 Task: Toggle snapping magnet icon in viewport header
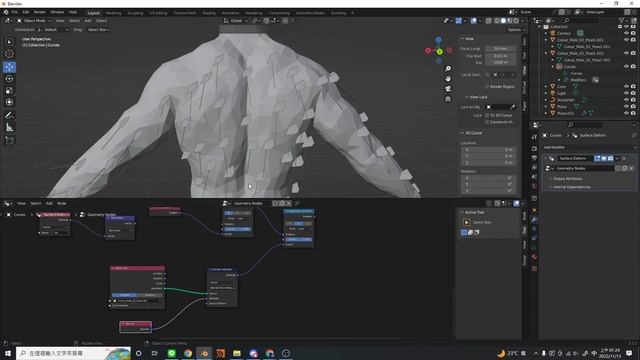266,21
